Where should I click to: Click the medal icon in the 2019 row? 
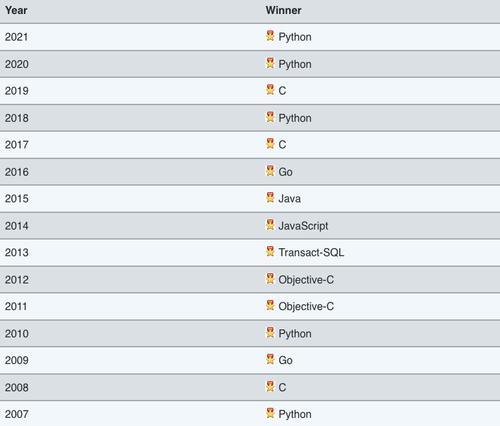pyautogui.click(x=270, y=89)
